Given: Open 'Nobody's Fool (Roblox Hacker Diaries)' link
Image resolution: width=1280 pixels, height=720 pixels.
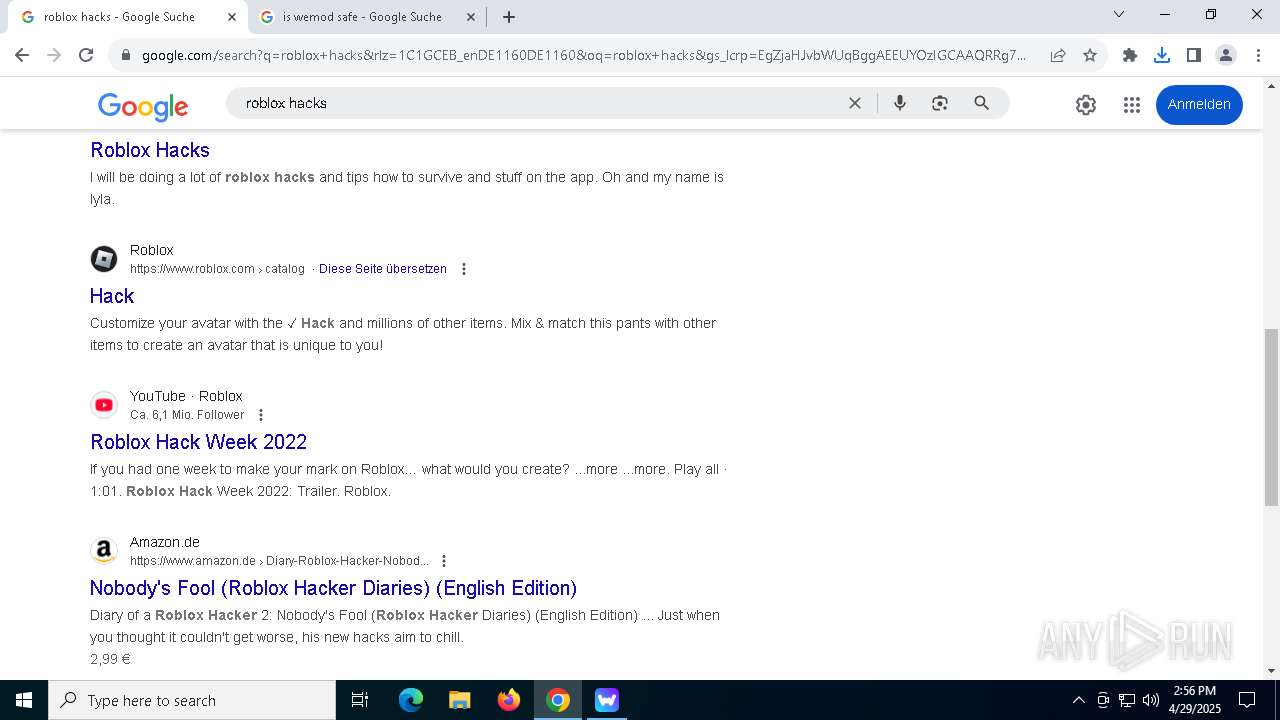Looking at the screenshot, I should [334, 588].
